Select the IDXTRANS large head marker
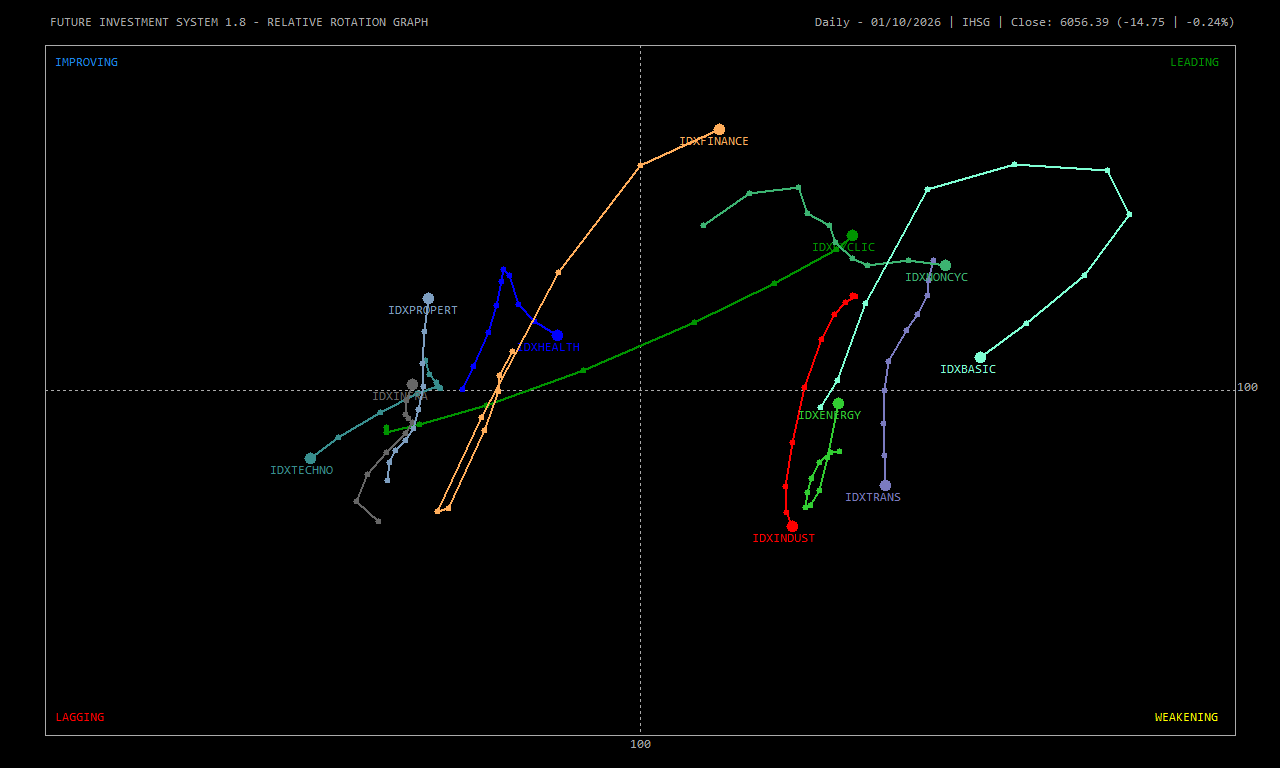Image resolution: width=1280 pixels, height=768 pixels. (x=885, y=486)
